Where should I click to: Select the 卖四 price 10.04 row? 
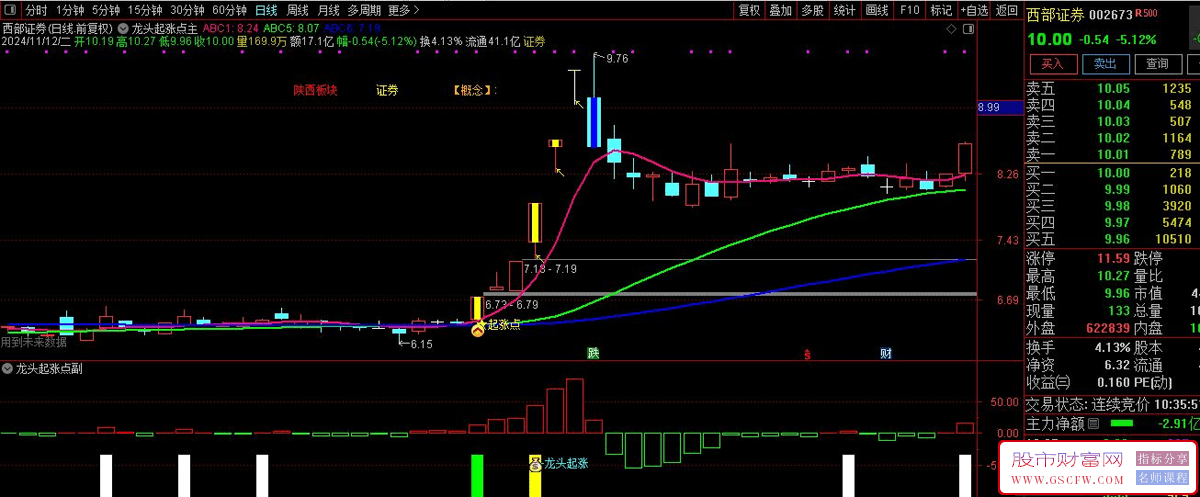tap(1112, 105)
